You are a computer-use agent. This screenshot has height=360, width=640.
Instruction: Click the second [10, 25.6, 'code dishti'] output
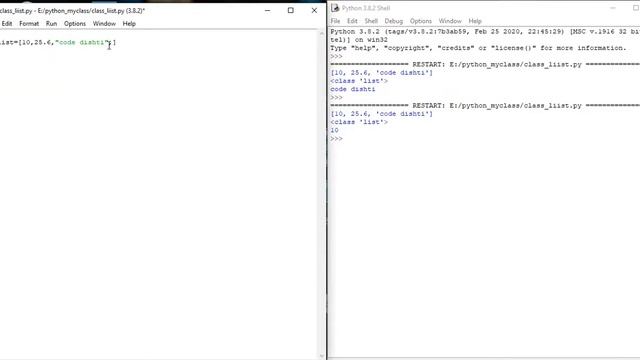pyautogui.click(x=381, y=114)
